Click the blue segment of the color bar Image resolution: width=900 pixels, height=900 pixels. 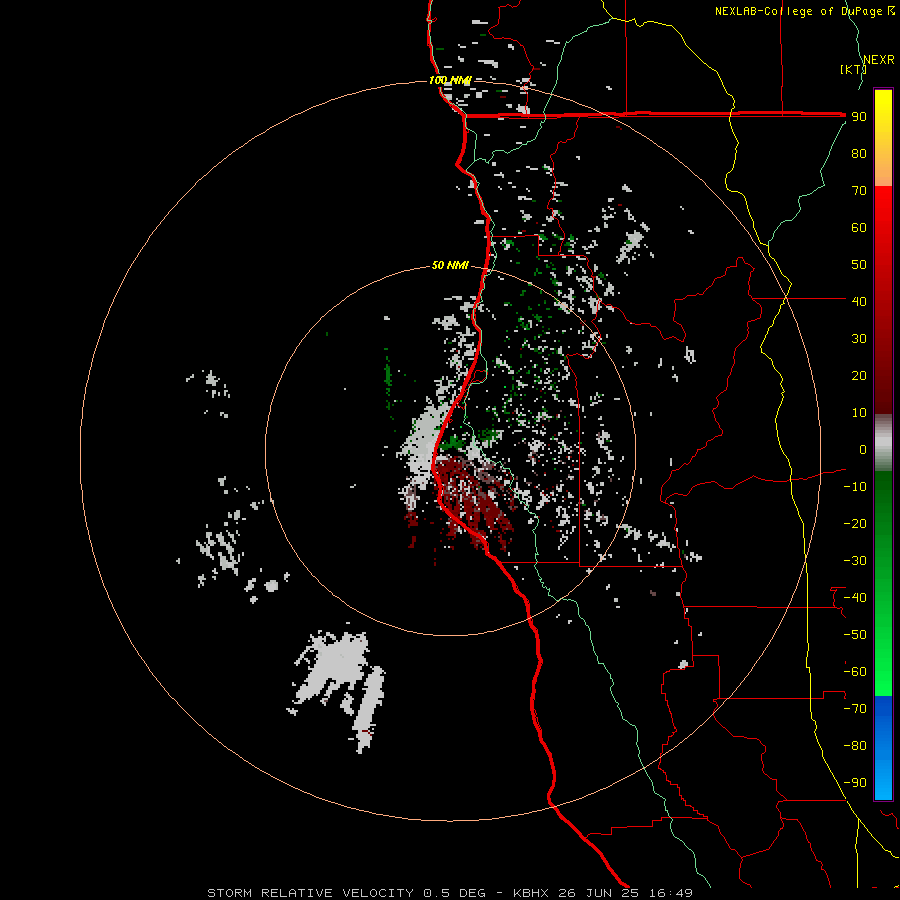(x=883, y=748)
